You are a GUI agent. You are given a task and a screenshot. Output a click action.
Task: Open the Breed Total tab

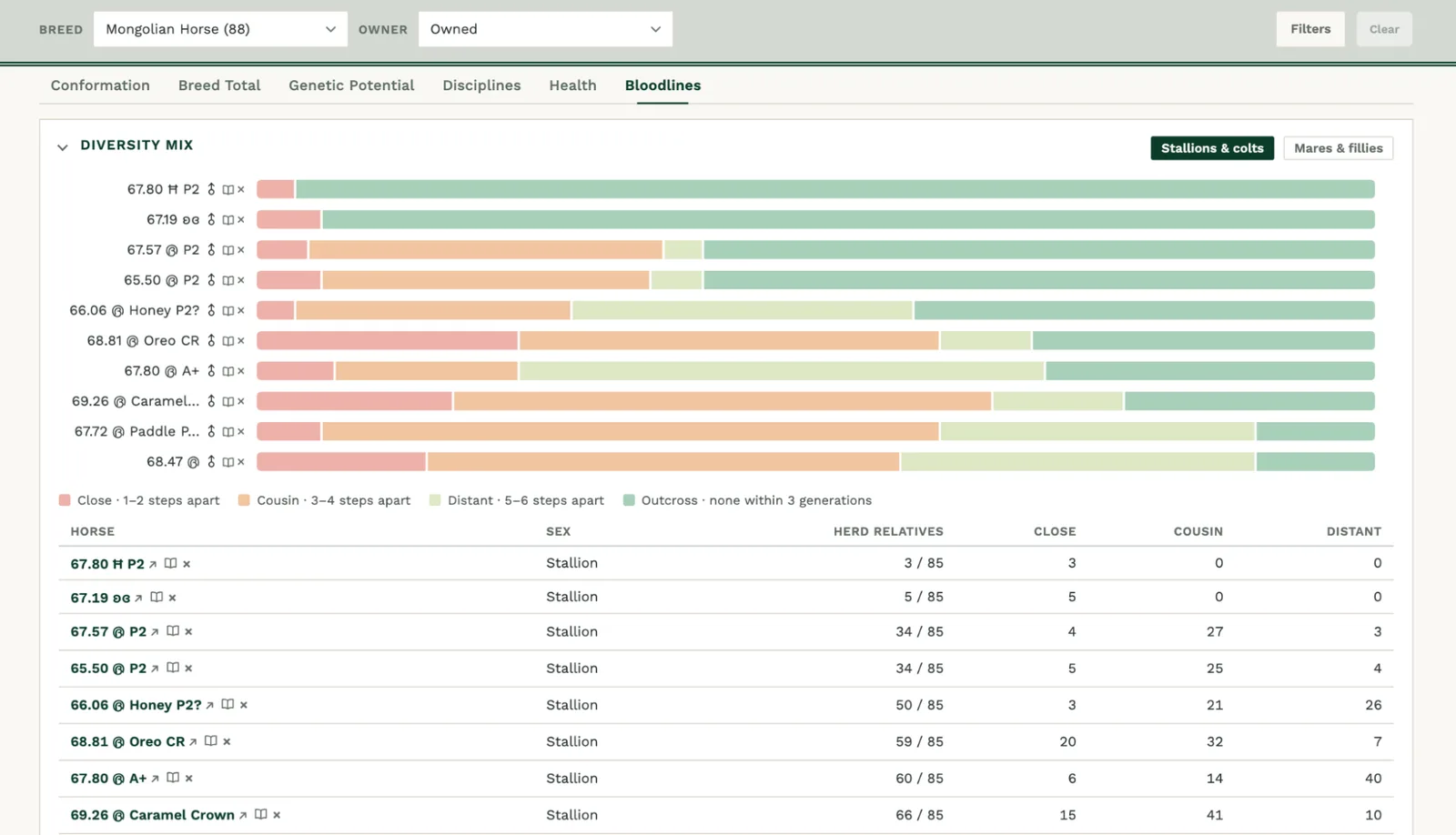coord(219,86)
